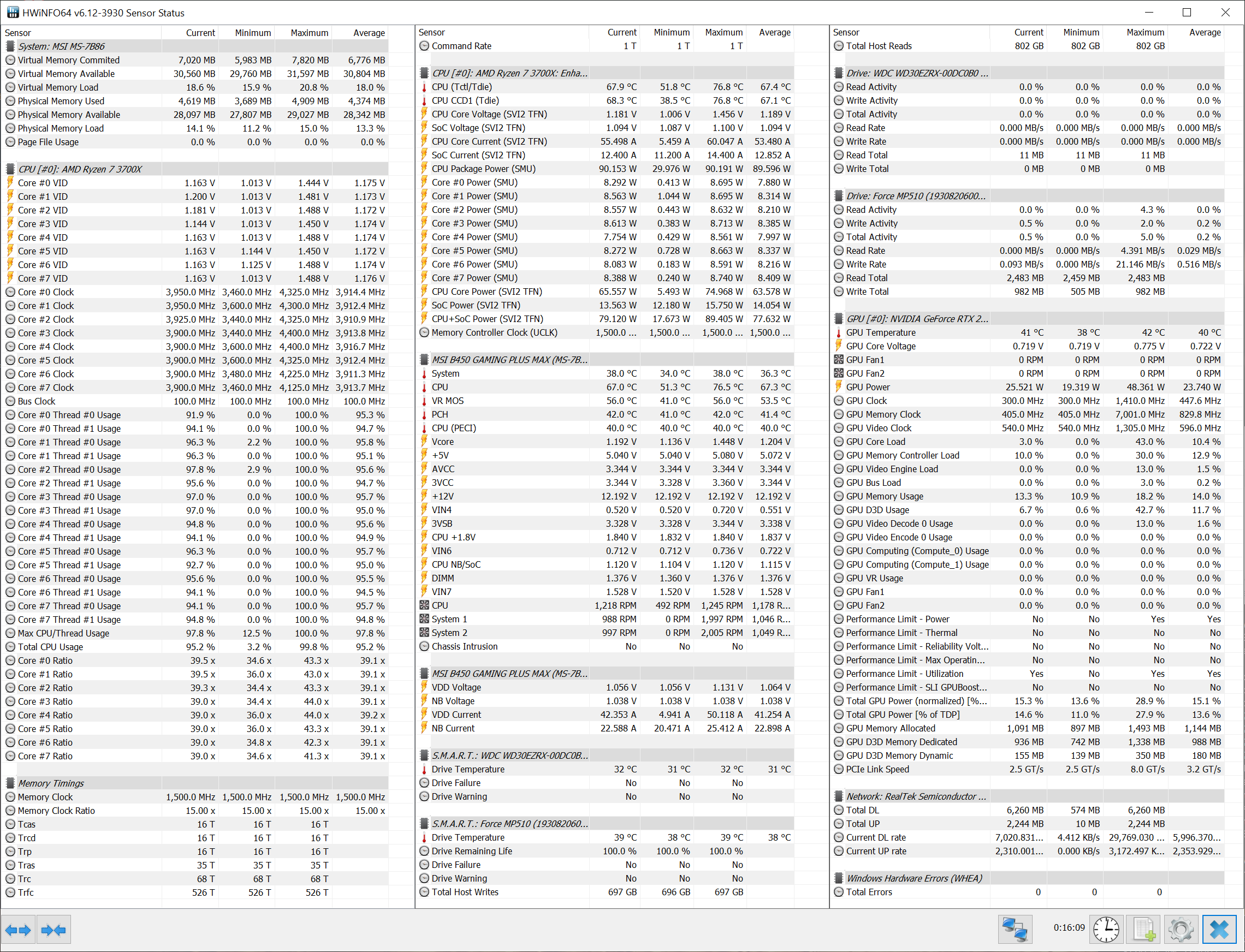
Task: Start sensor logging with file-plus icon
Action: click(x=1143, y=930)
